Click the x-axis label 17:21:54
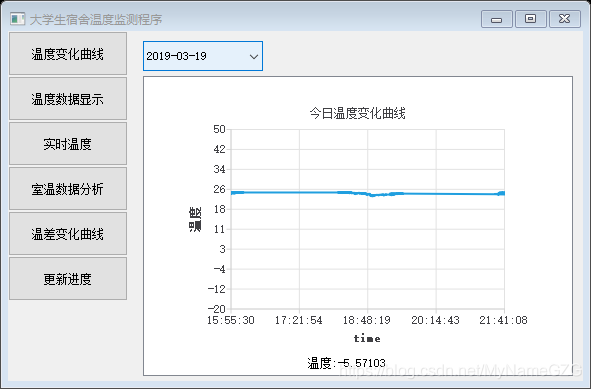 point(299,320)
